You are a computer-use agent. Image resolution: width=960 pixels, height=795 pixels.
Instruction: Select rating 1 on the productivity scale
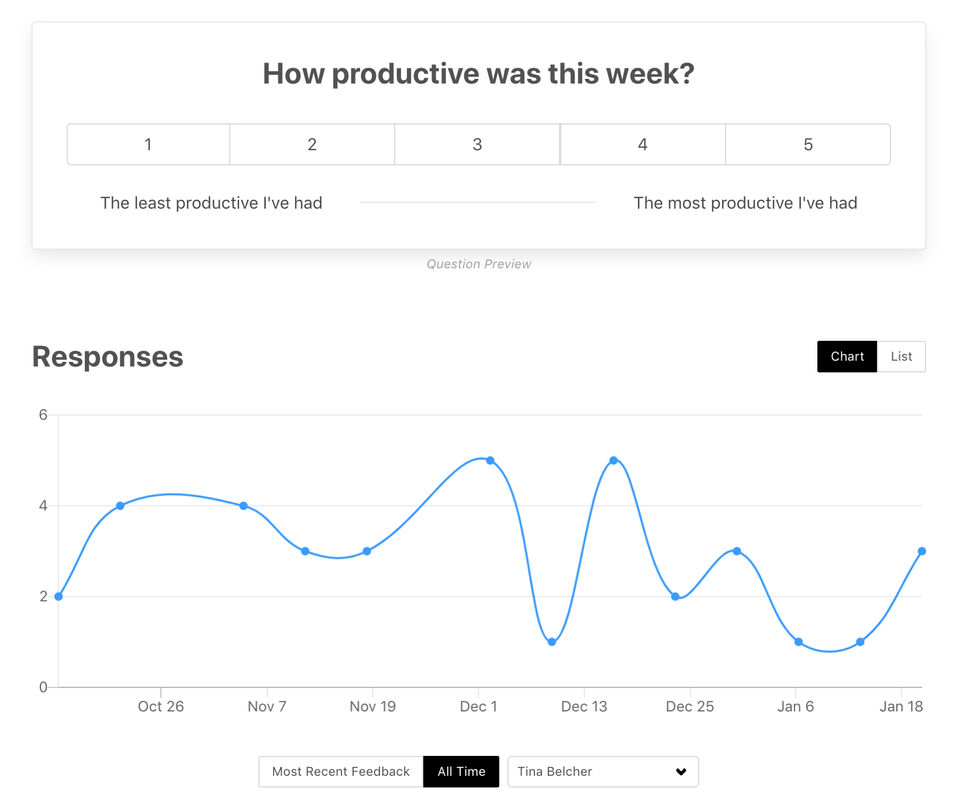148,145
